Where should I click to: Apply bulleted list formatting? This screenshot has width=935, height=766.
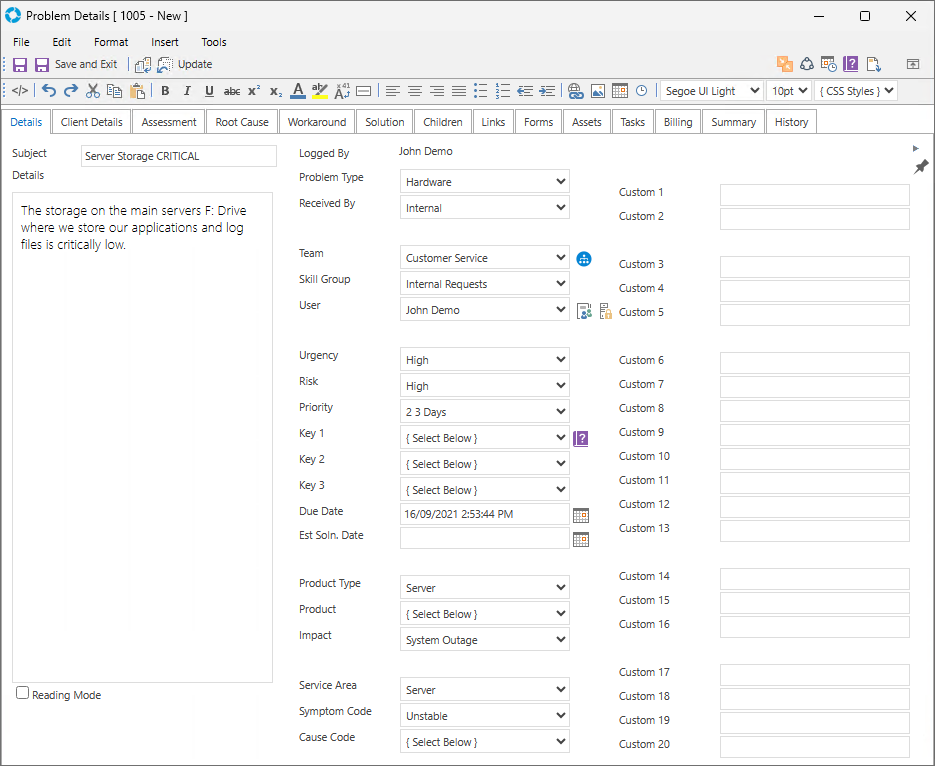point(480,91)
